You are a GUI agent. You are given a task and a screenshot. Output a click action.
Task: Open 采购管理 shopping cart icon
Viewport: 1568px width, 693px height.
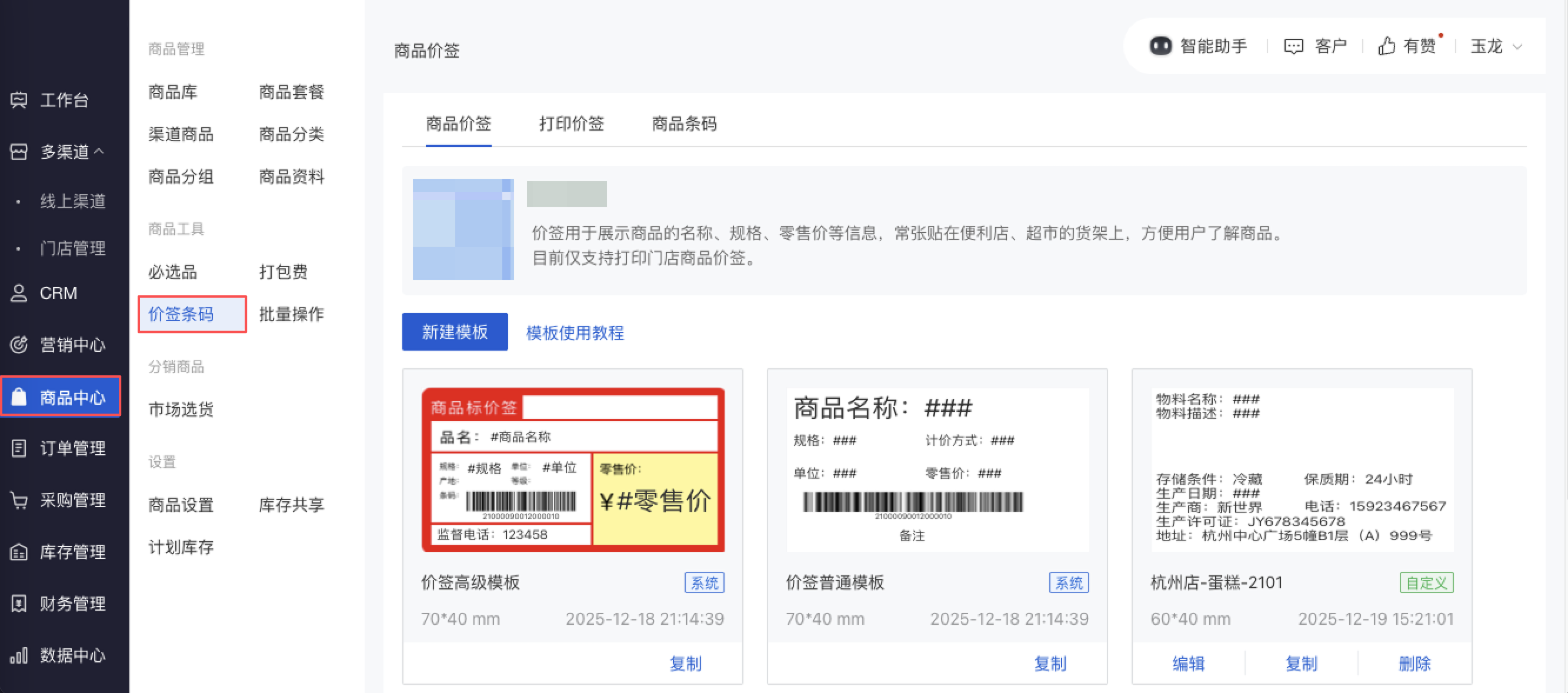pos(19,500)
